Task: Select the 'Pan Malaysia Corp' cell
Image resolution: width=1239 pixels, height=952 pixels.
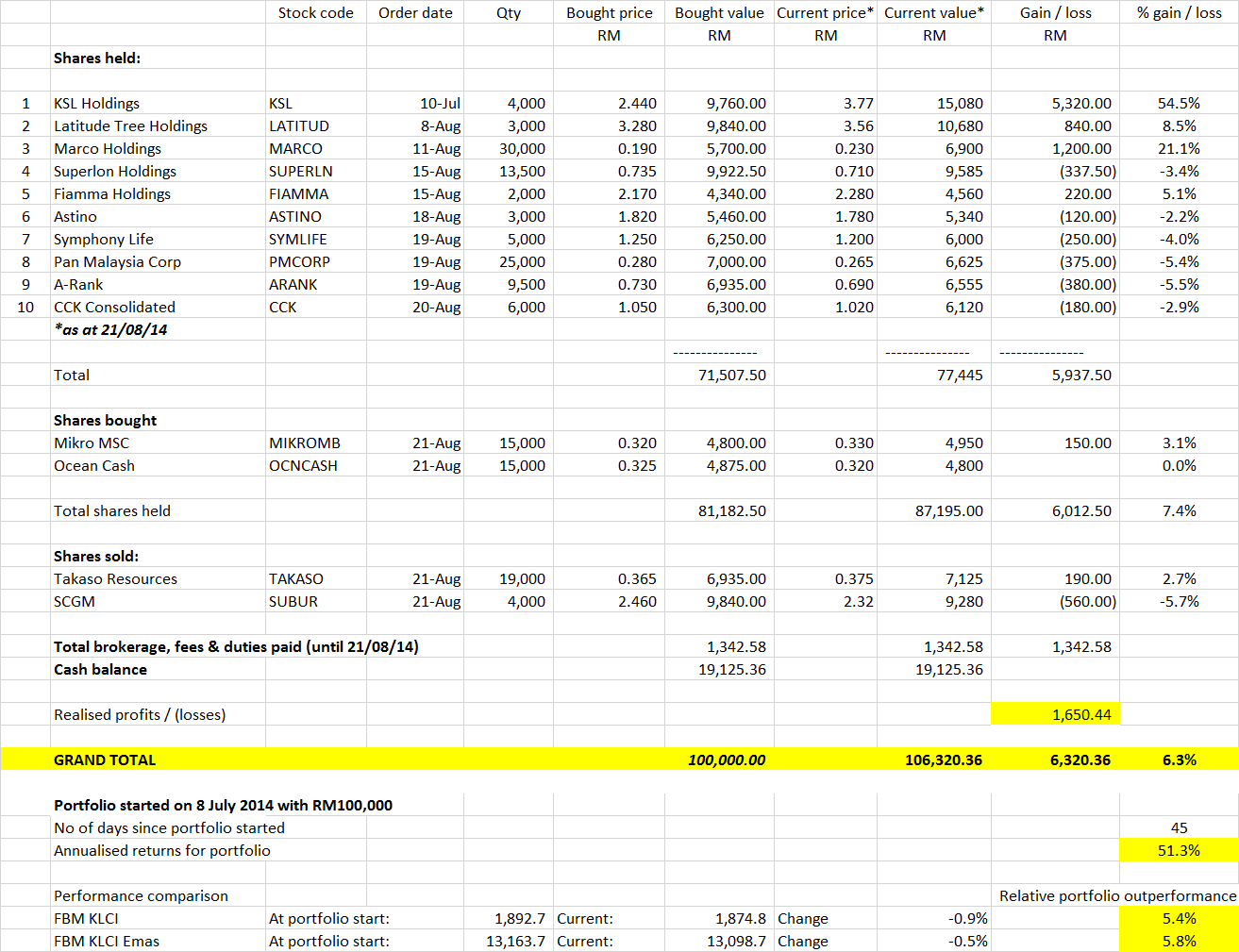Action: tap(158, 261)
